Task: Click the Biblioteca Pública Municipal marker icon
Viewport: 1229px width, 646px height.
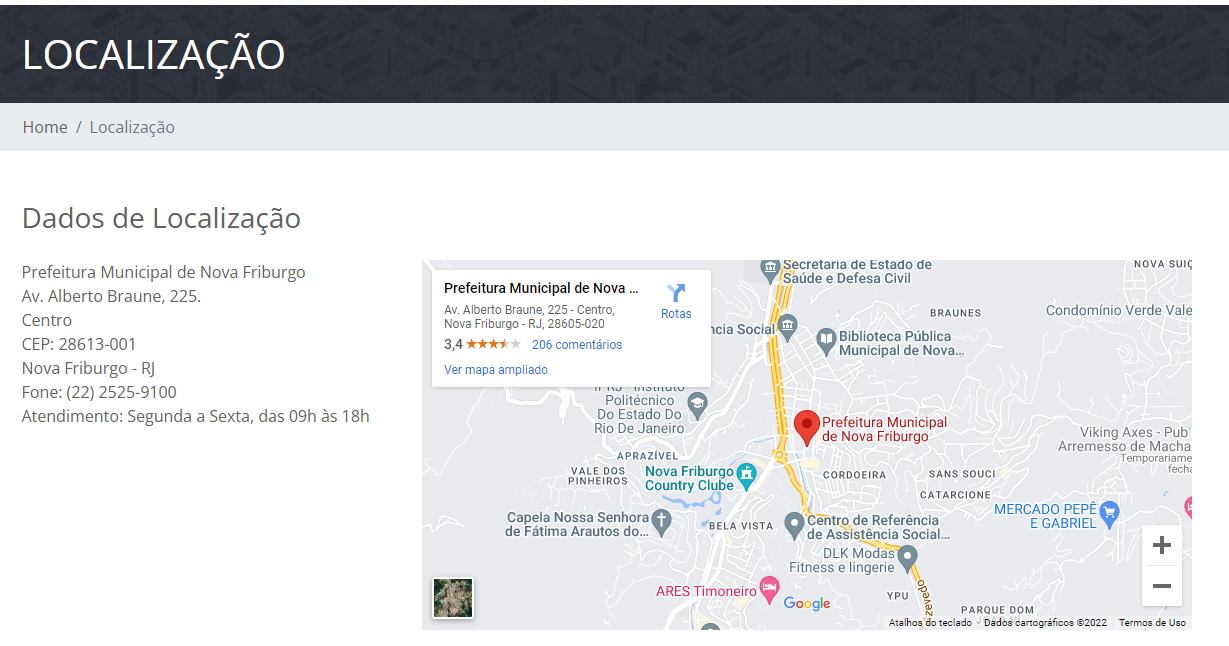Action: pos(825,339)
